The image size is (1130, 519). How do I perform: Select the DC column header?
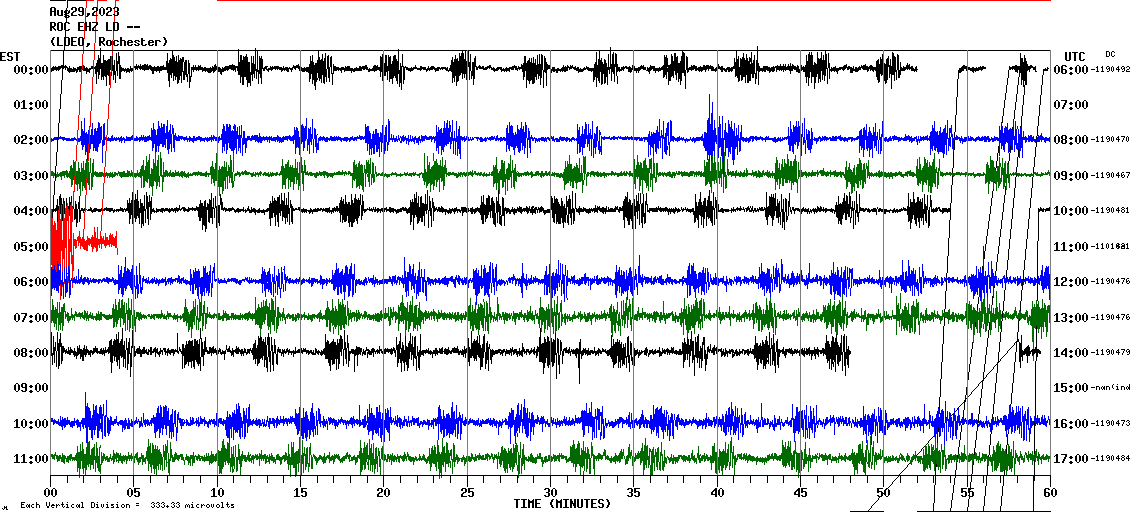(x=1110, y=54)
